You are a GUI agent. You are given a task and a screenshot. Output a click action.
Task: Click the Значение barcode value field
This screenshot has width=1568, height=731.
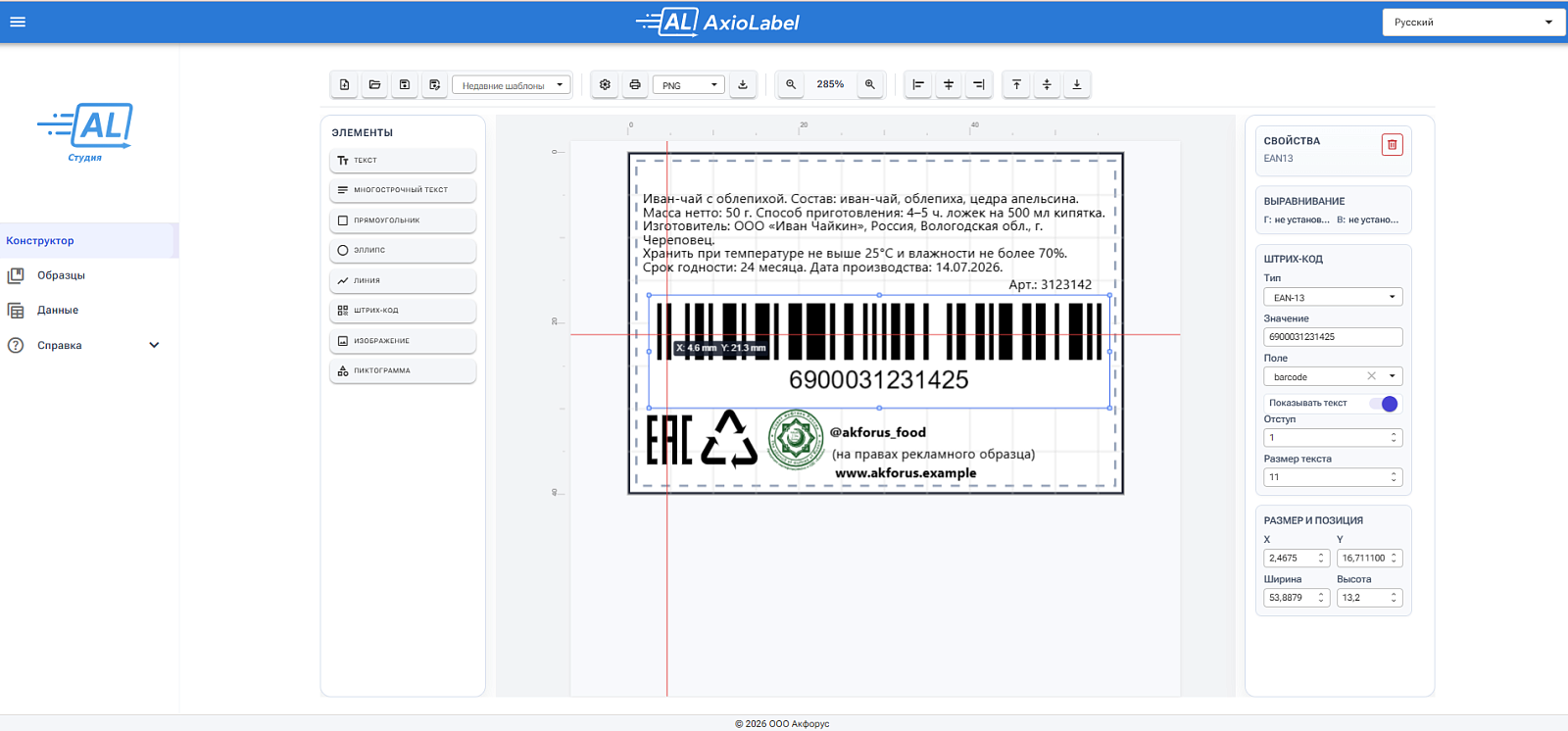[1333, 337]
